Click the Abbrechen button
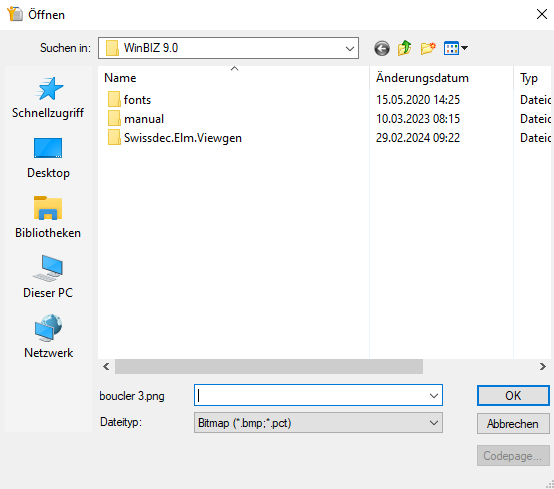 pyautogui.click(x=513, y=423)
